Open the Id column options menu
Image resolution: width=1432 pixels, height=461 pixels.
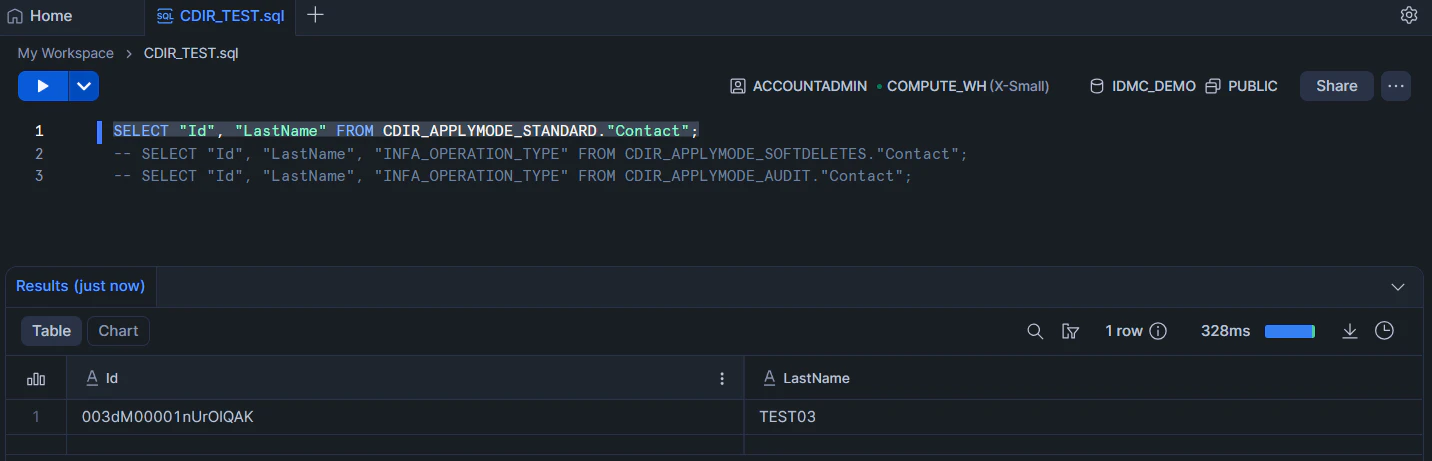pos(722,379)
